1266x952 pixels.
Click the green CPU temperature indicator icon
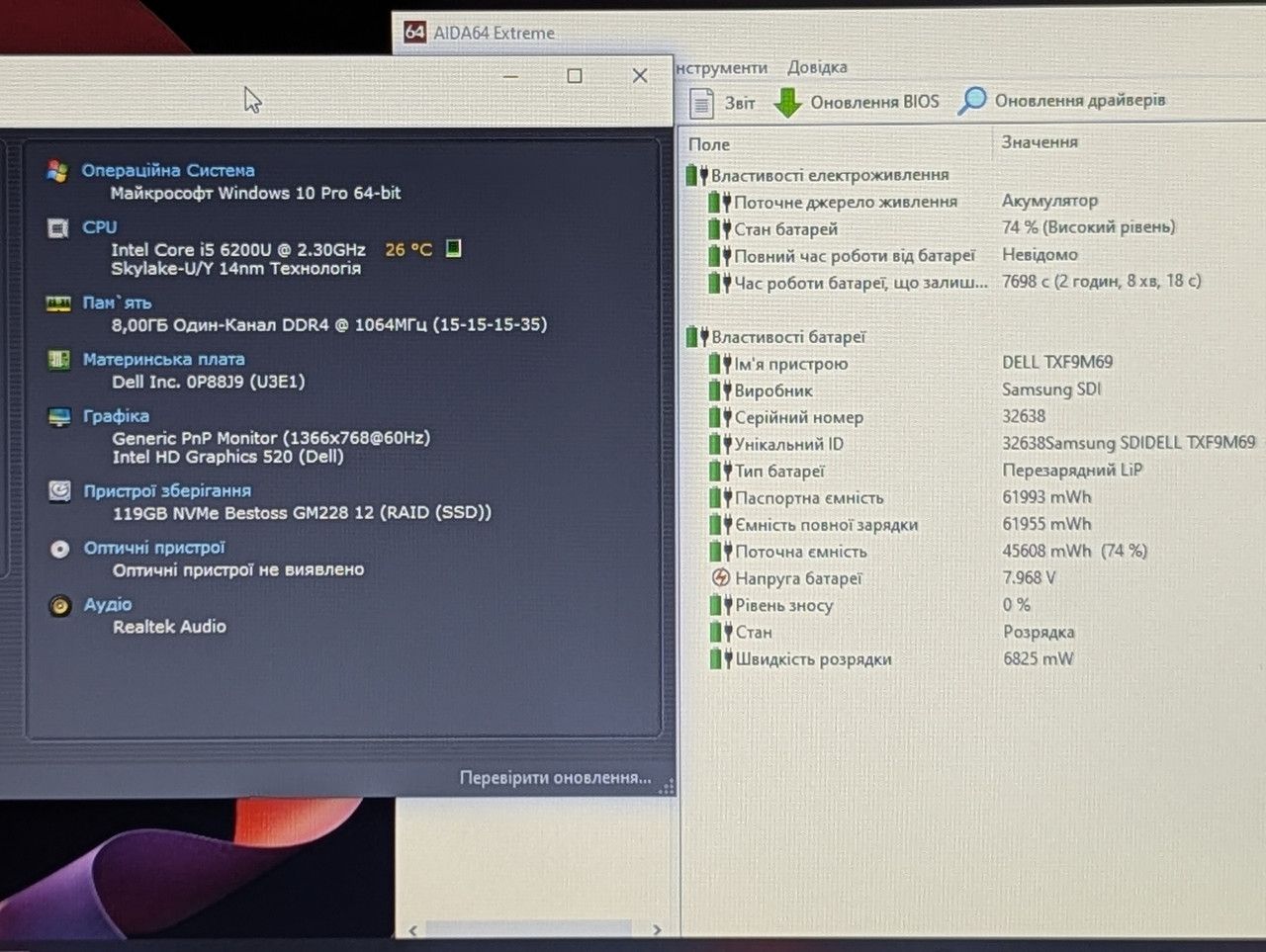[x=453, y=248]
